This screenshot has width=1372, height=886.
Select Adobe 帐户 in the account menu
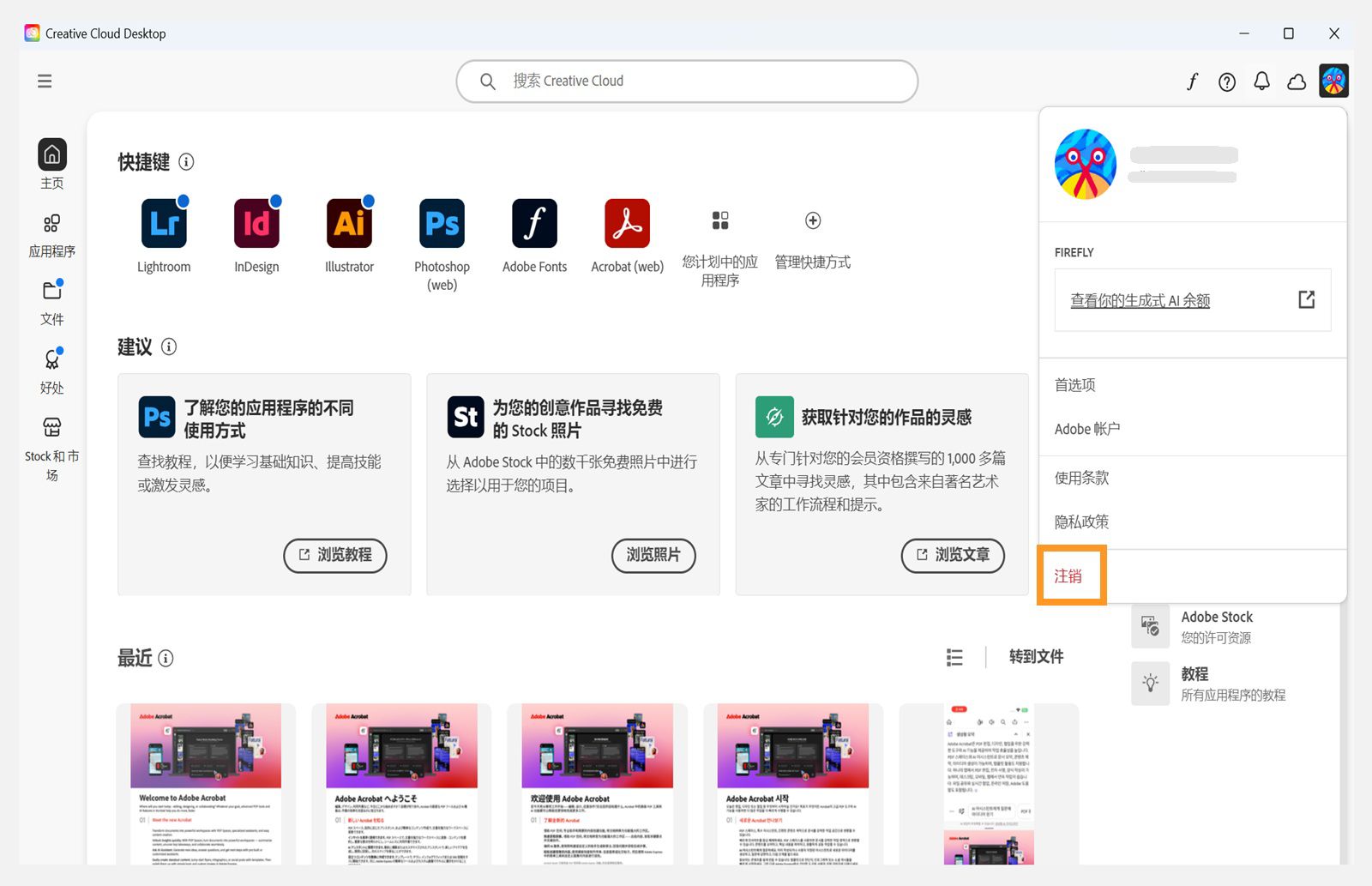1087,429
